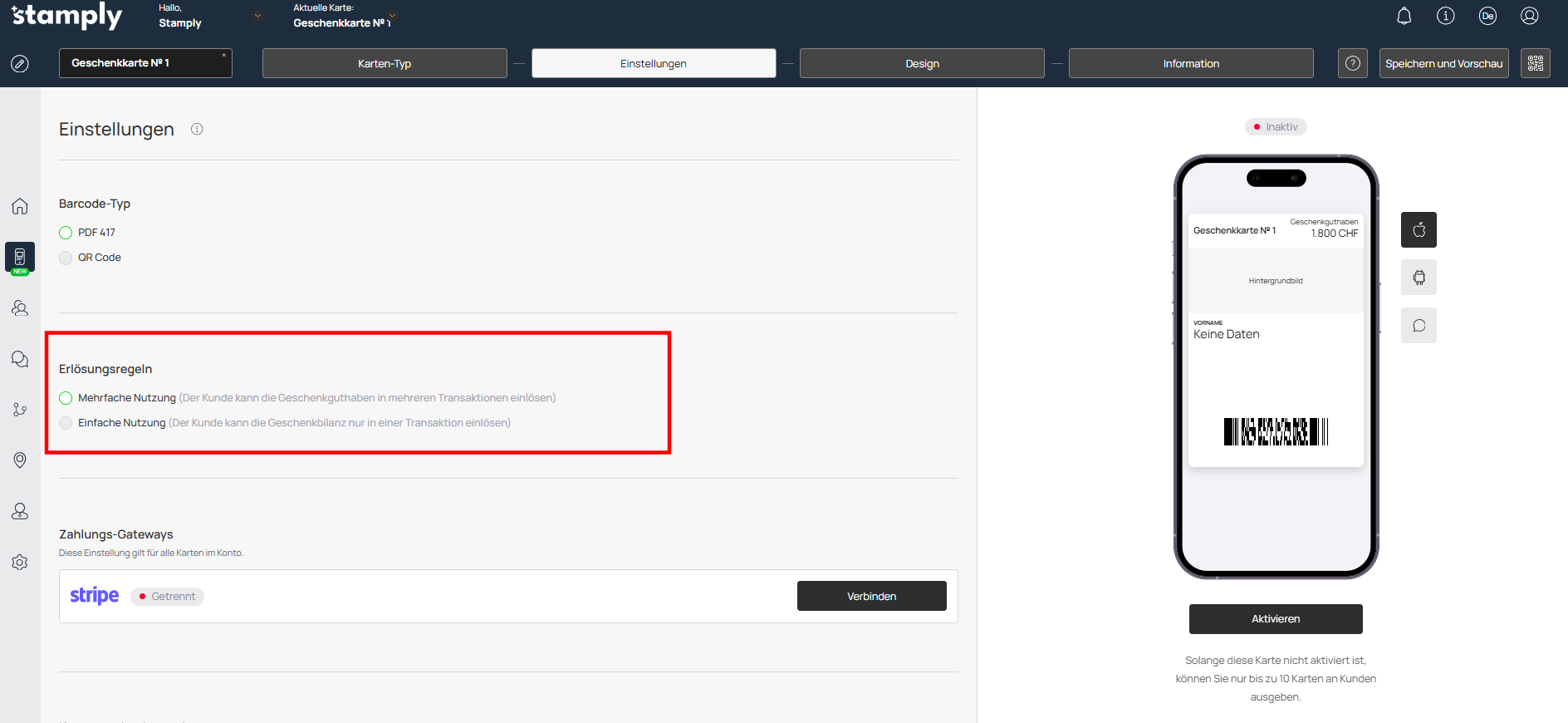
Task: Select QR Code barcode type
Action: [66, 258]
